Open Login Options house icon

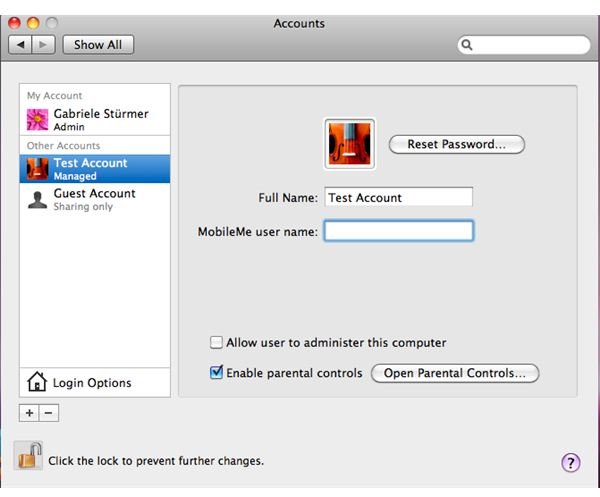(x=37, y=382)
